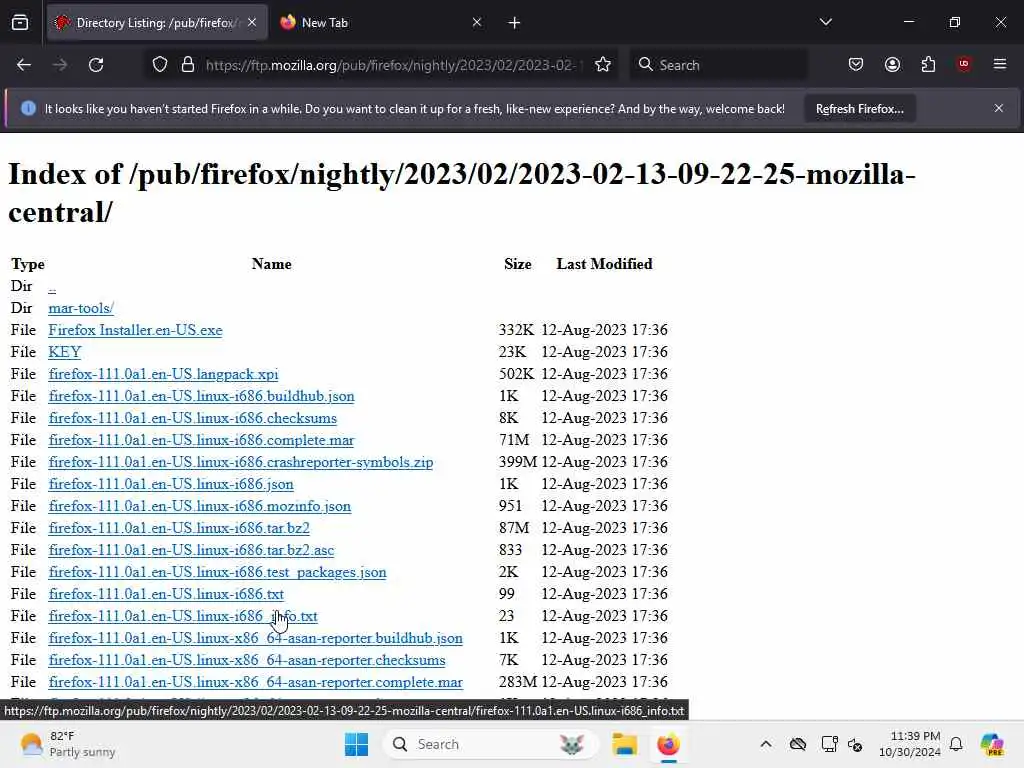Open linux-i686_info.txt link
The height and width of the screenshot is (768, 1024).
pos(183,616)
